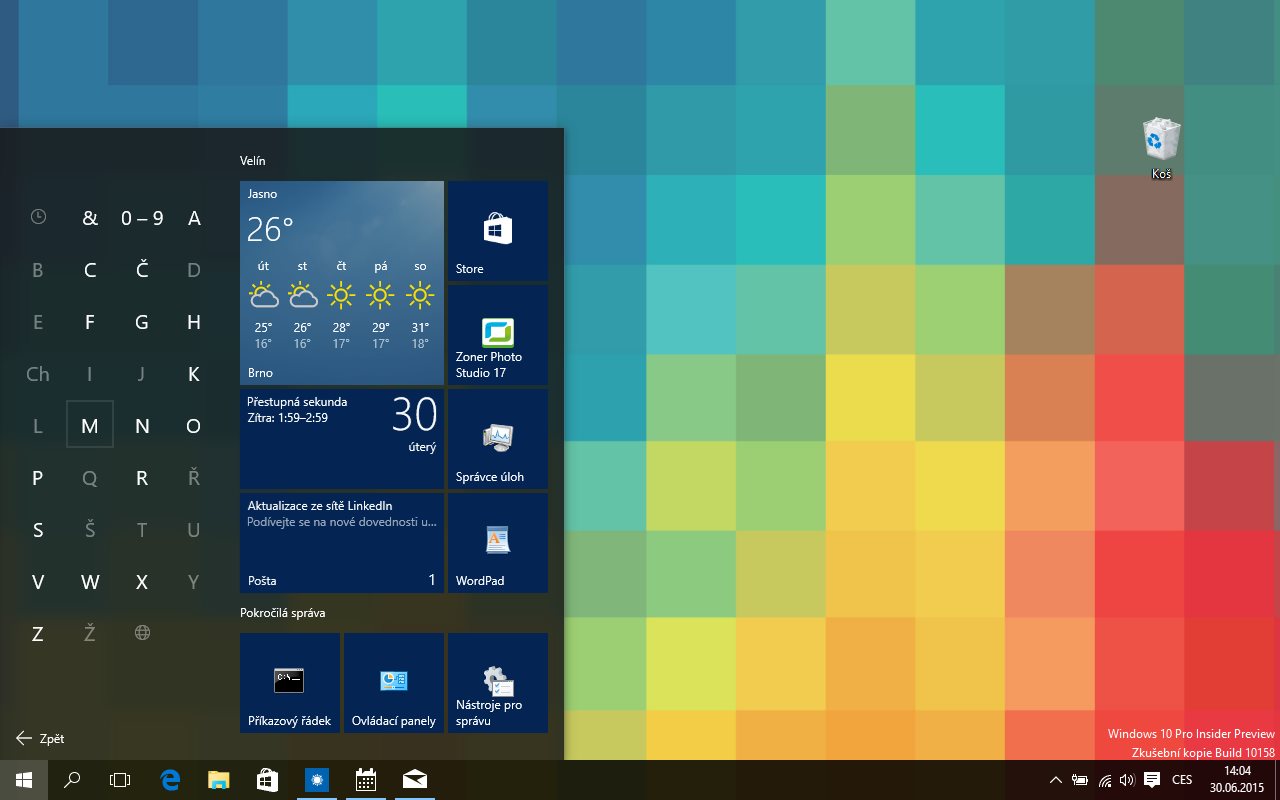
Task: Jump to letter H apps
Action: click(194, 322)
